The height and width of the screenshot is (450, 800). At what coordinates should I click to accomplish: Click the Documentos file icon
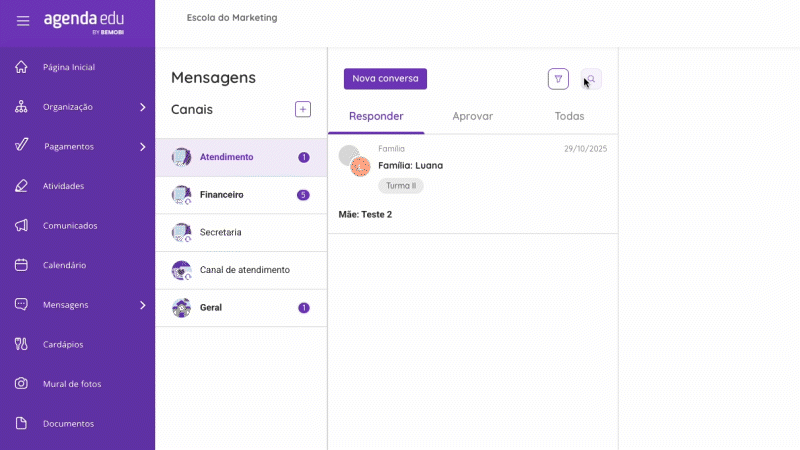coord(21,423)
